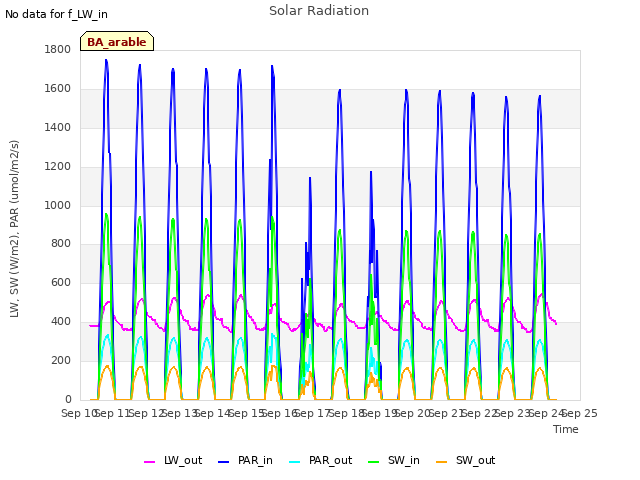Click the PAR_in legend entry
Viewport: 640px width, 480px height.
[245, 460]
